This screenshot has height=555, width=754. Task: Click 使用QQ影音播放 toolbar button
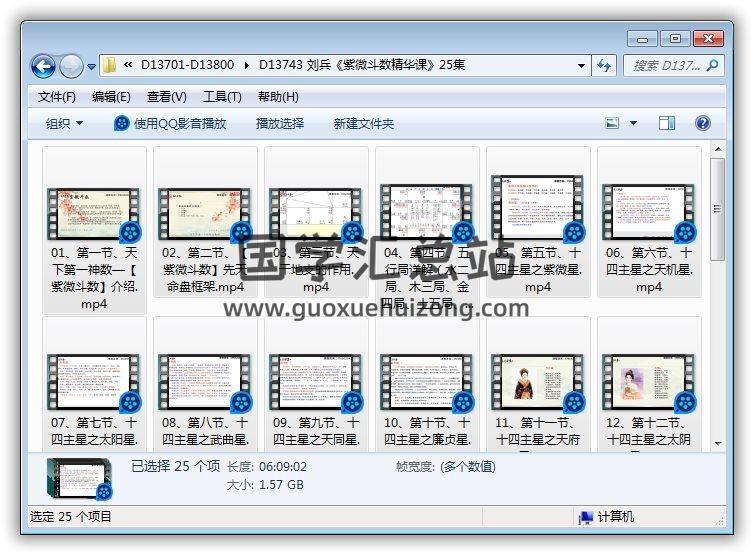pyautogui.click(x=170, y=124)
